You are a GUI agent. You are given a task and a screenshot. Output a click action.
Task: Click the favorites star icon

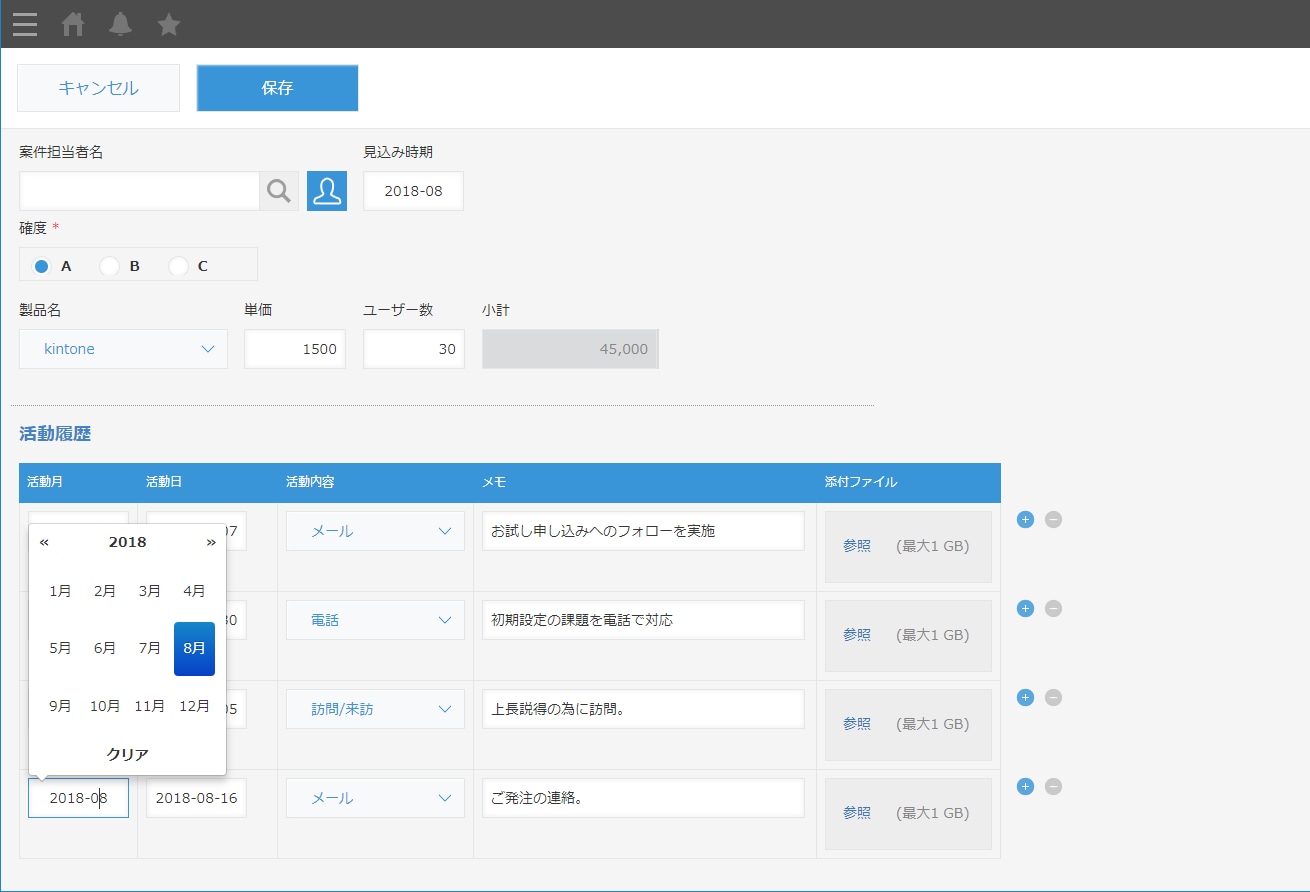pos(168,24)
